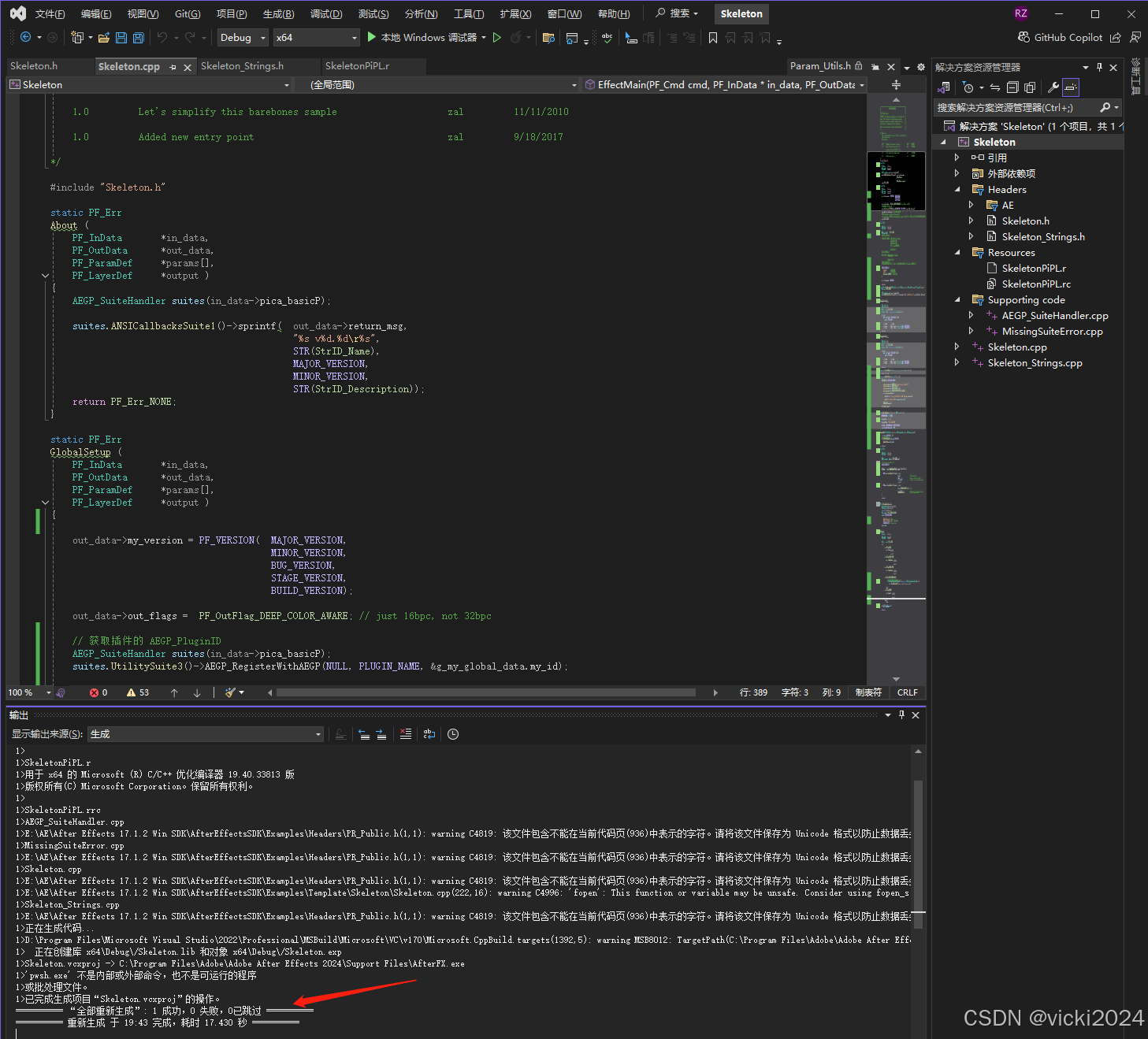
Task: Click the spell checker abc icon
Action: pyautogui.click(x=607, y=37)
